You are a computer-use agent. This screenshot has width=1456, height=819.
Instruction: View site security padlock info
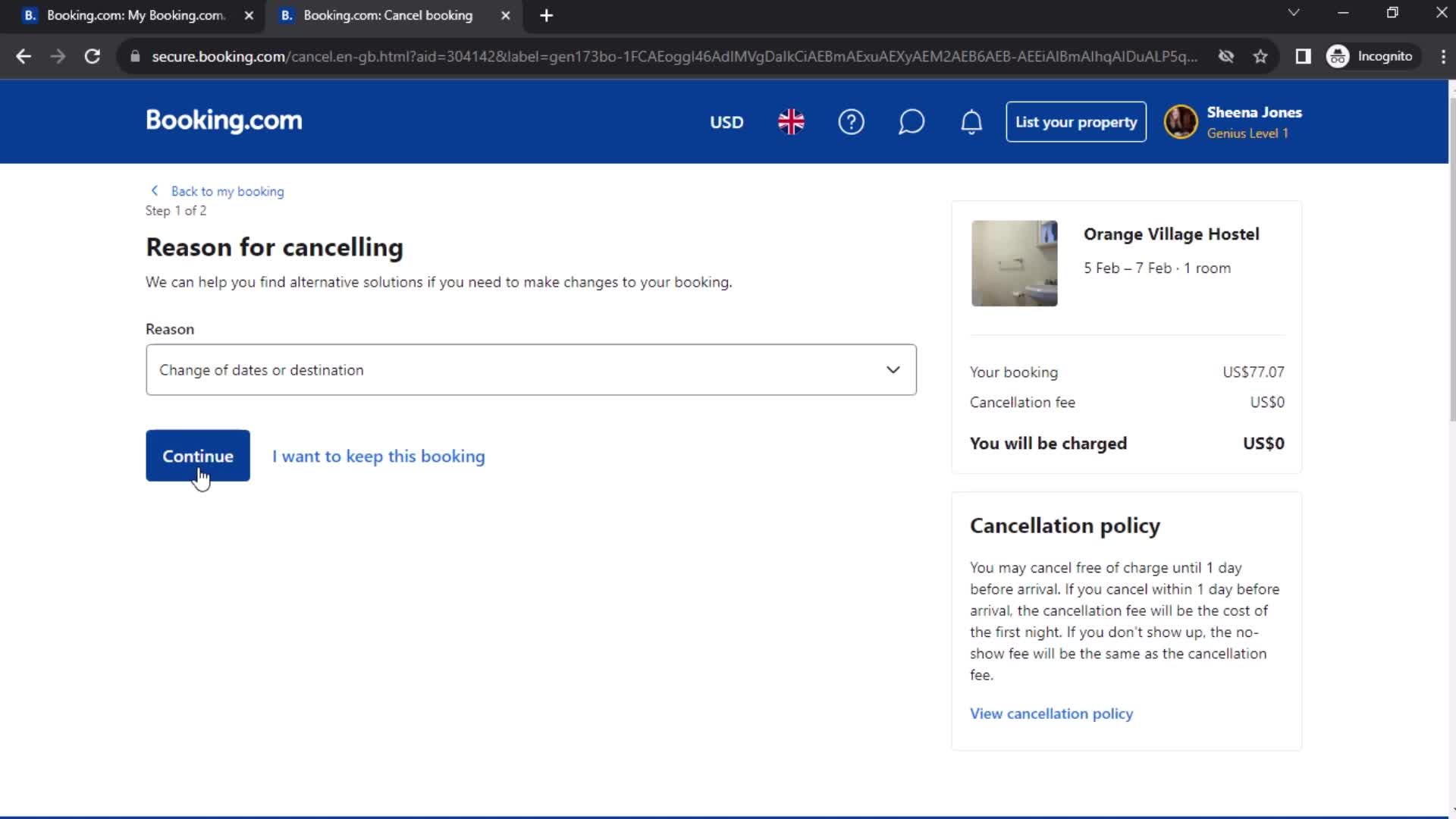[x=135, y=56]
